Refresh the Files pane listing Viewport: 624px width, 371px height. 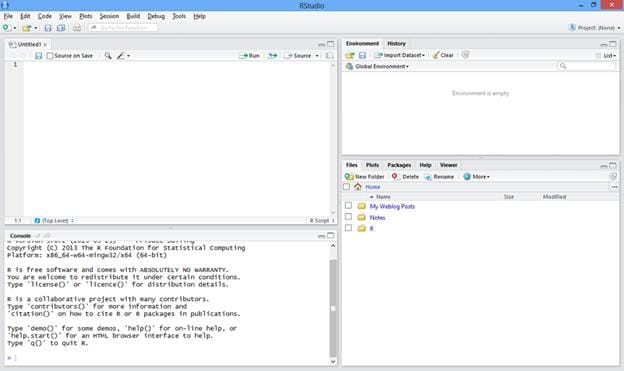click(x=613, y=176)
